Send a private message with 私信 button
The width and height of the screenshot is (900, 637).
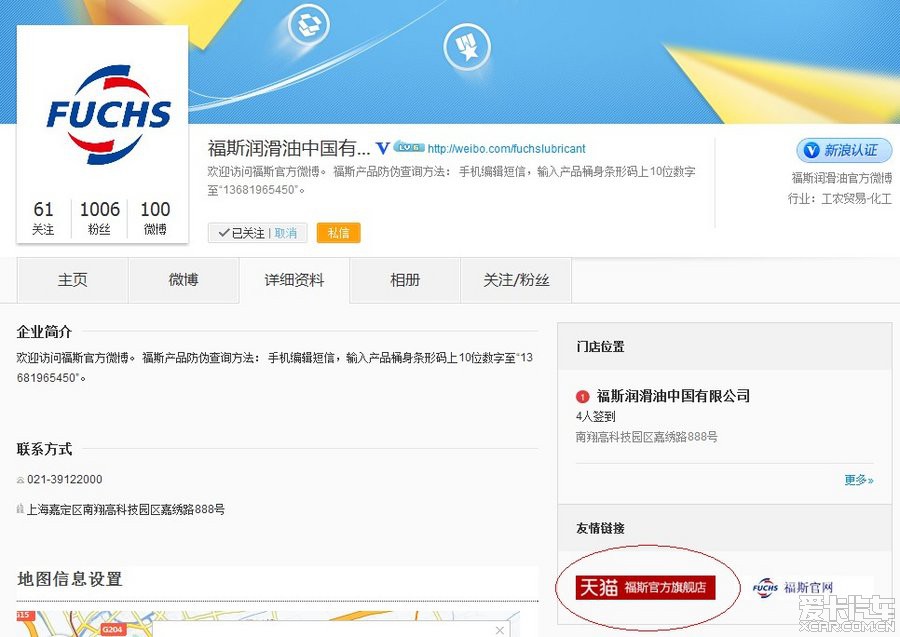click(x=338, y=233)
